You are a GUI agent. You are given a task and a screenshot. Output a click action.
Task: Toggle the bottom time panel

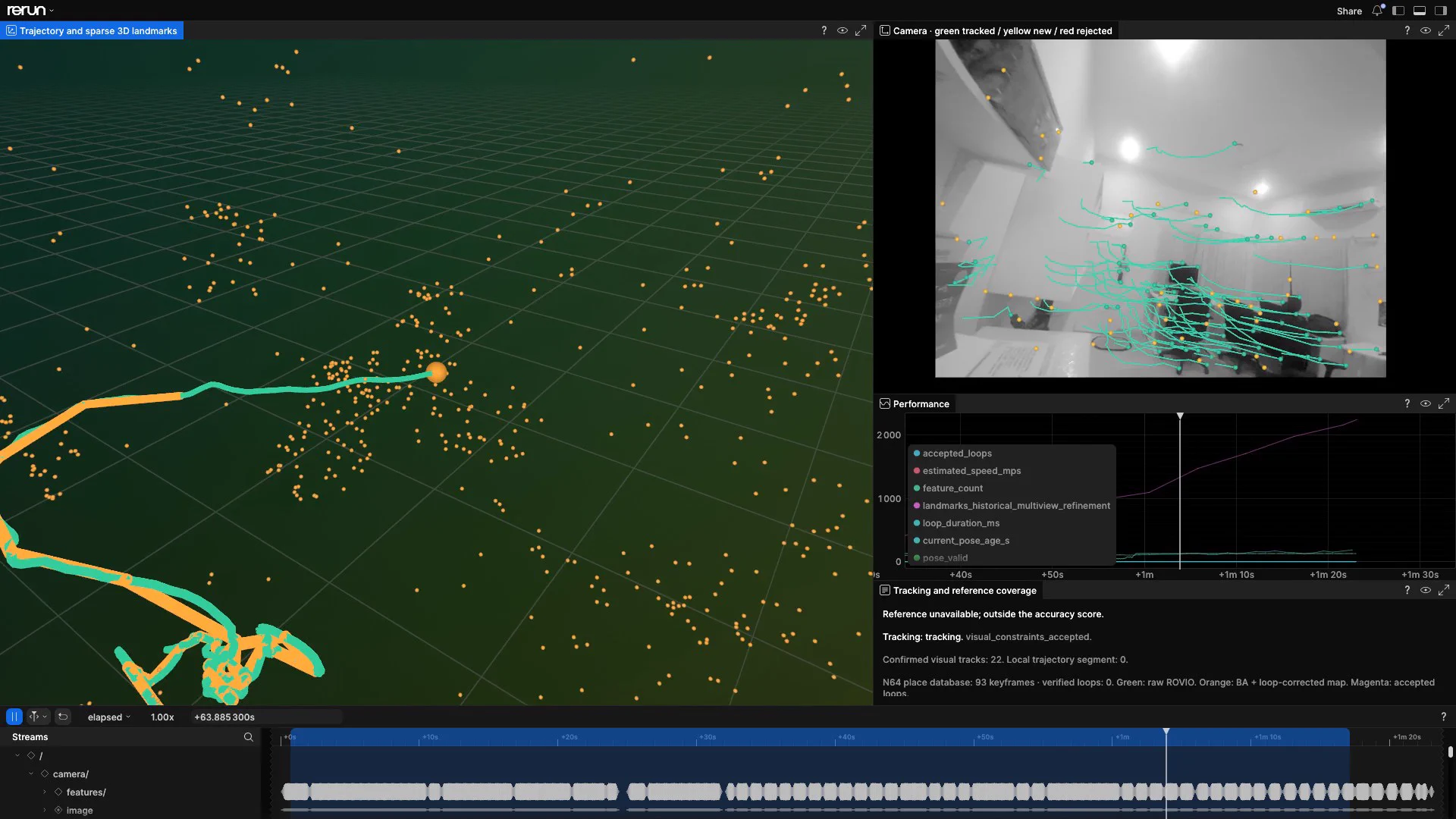click(1420, 11)
